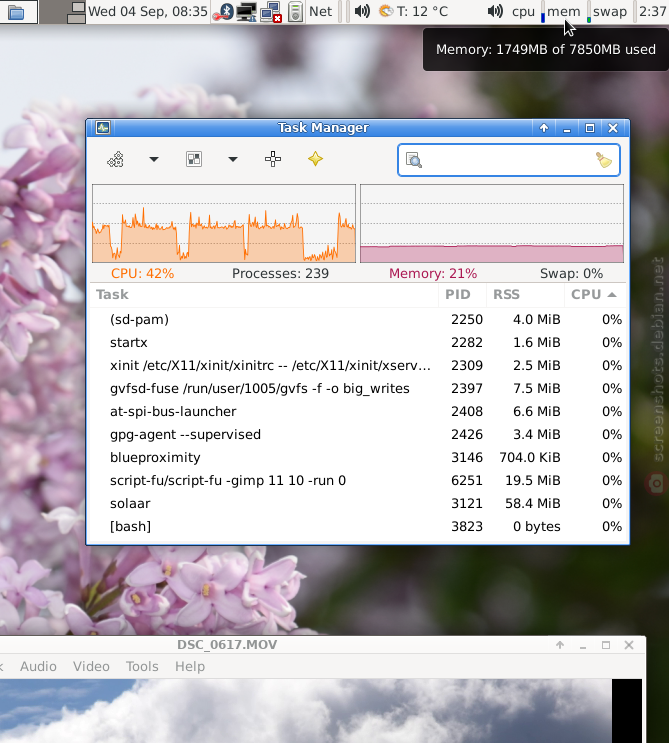Sort by the CPU column header
The image size is (669, 743).
tap(595, 295)
